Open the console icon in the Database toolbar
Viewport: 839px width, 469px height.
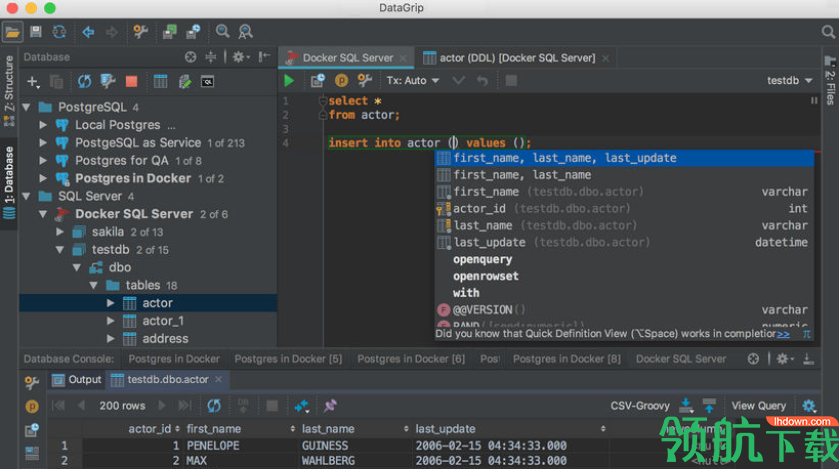pos(207,82)
